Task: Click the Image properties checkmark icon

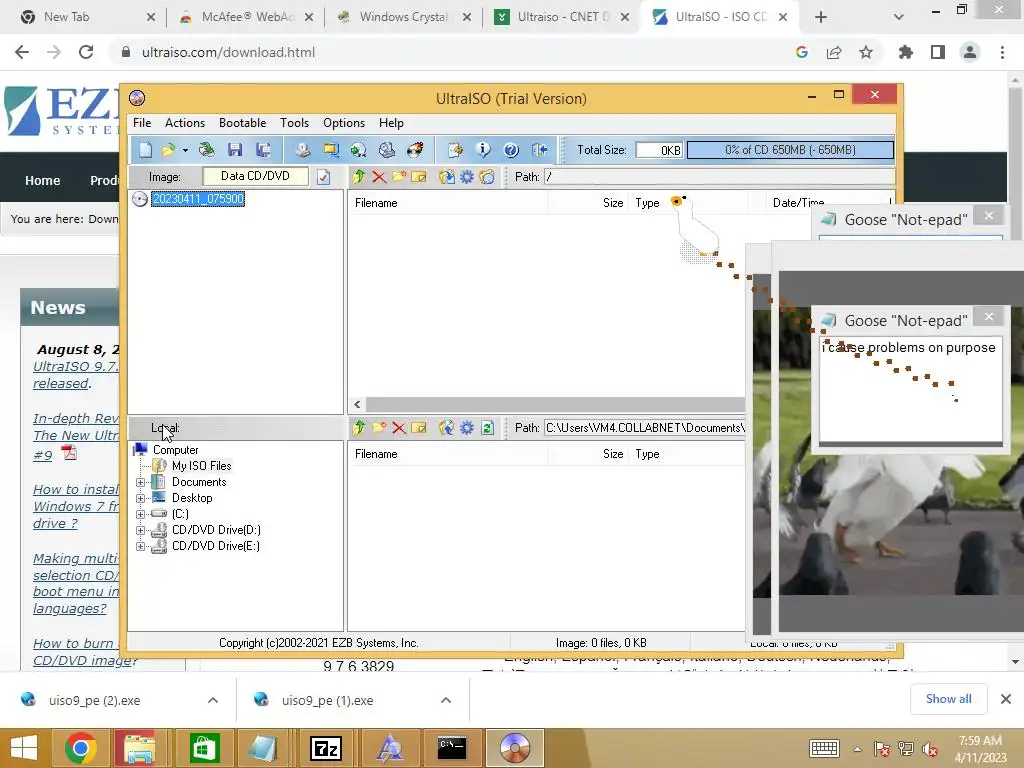Action: [324, 176]
